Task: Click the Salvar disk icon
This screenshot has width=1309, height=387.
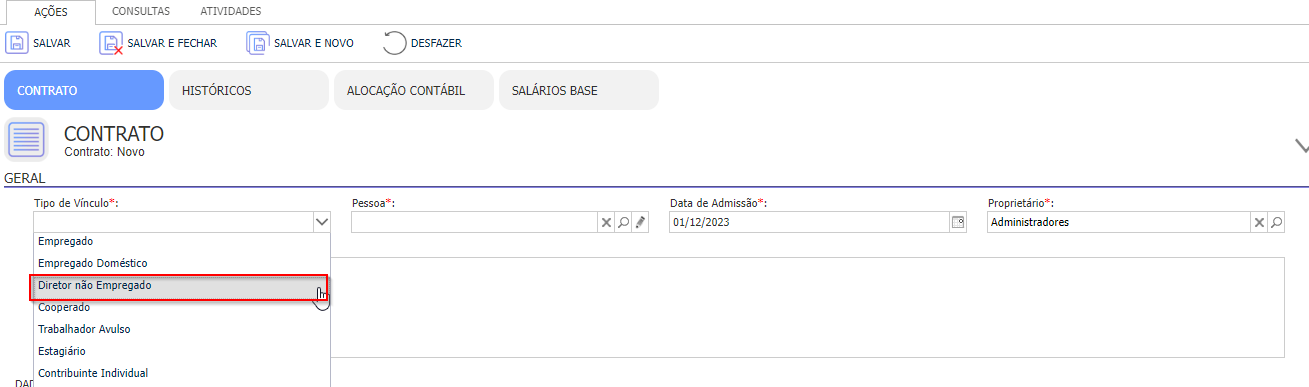Action: (17, 43)
